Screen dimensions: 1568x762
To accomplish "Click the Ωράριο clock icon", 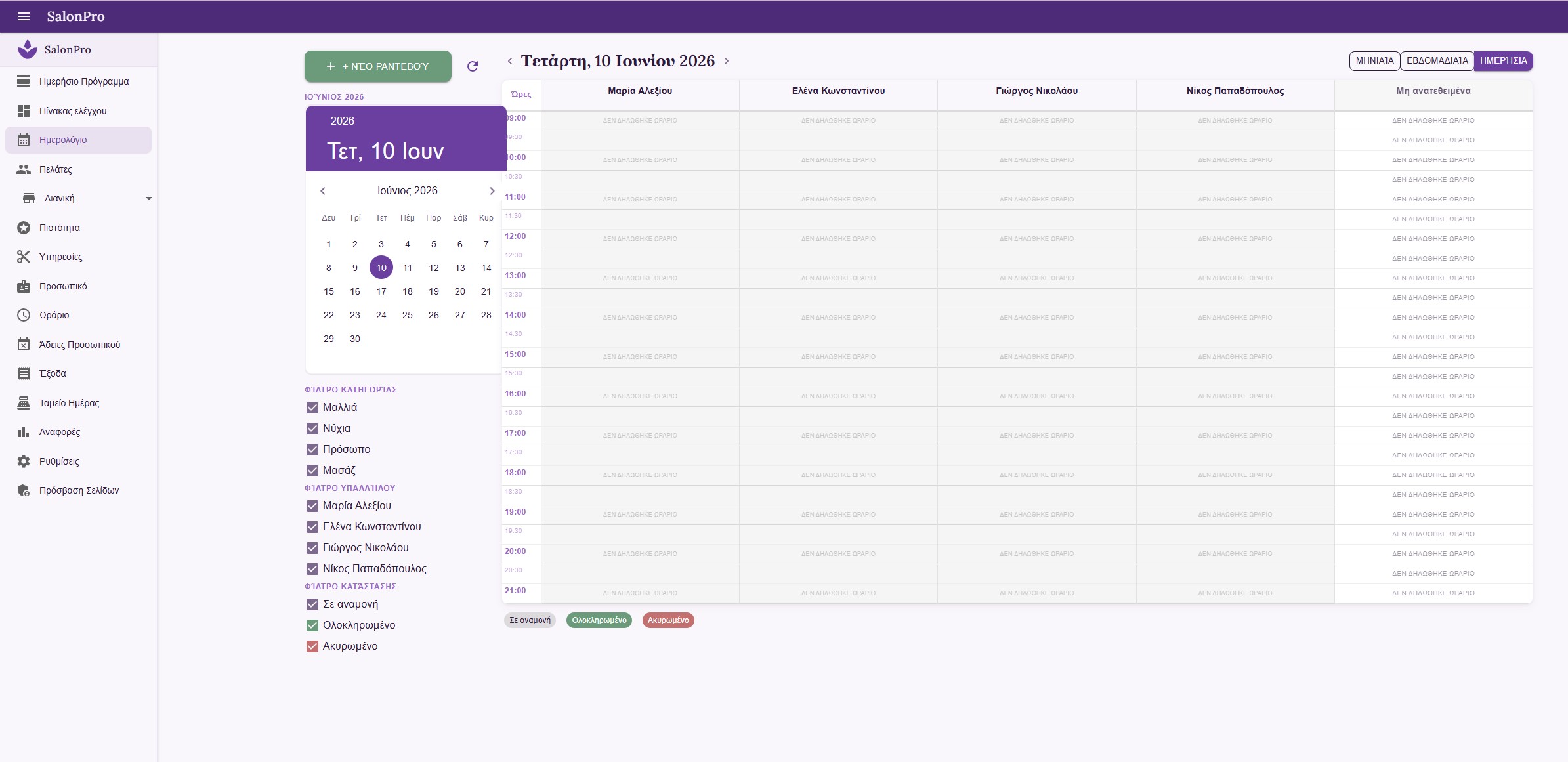I will coord(24,315).
